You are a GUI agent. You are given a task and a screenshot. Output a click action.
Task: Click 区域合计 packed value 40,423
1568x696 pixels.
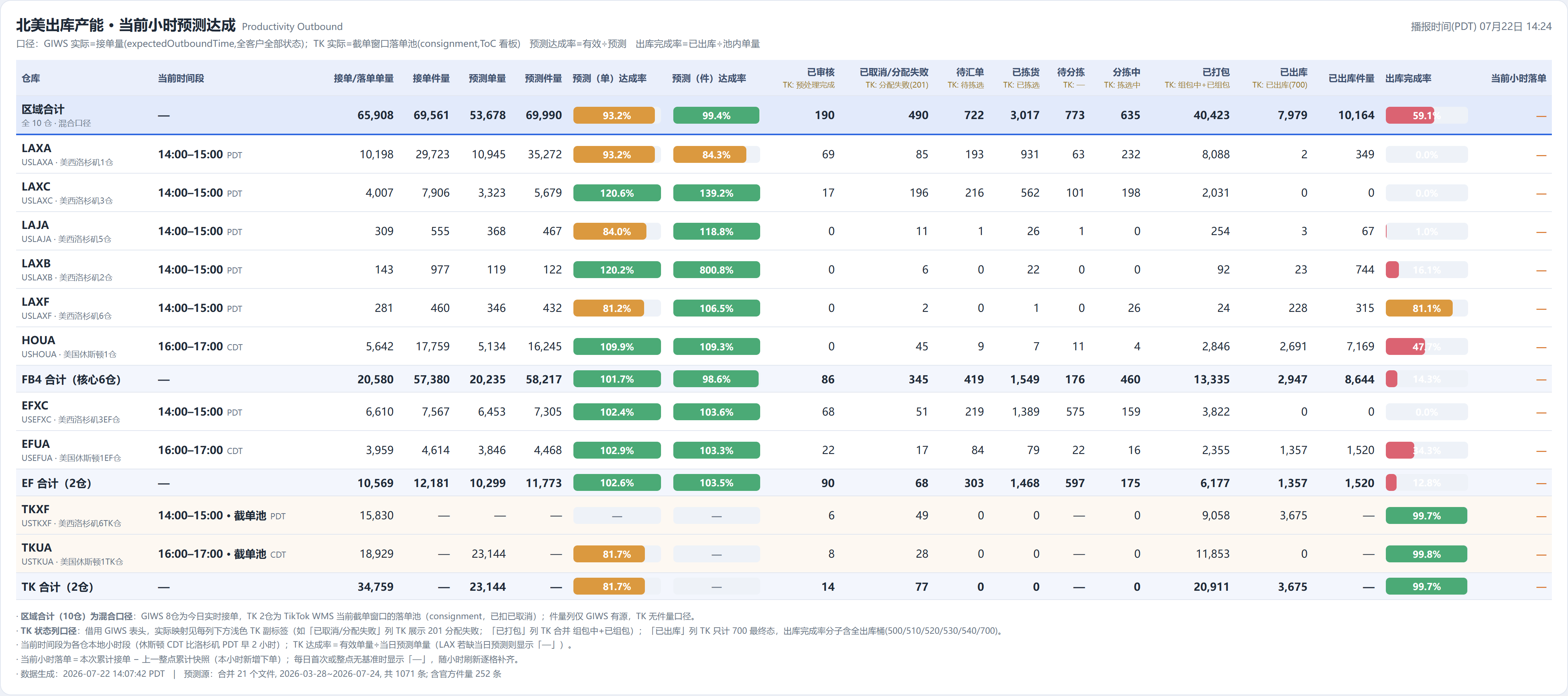[x=1211, y=116]
